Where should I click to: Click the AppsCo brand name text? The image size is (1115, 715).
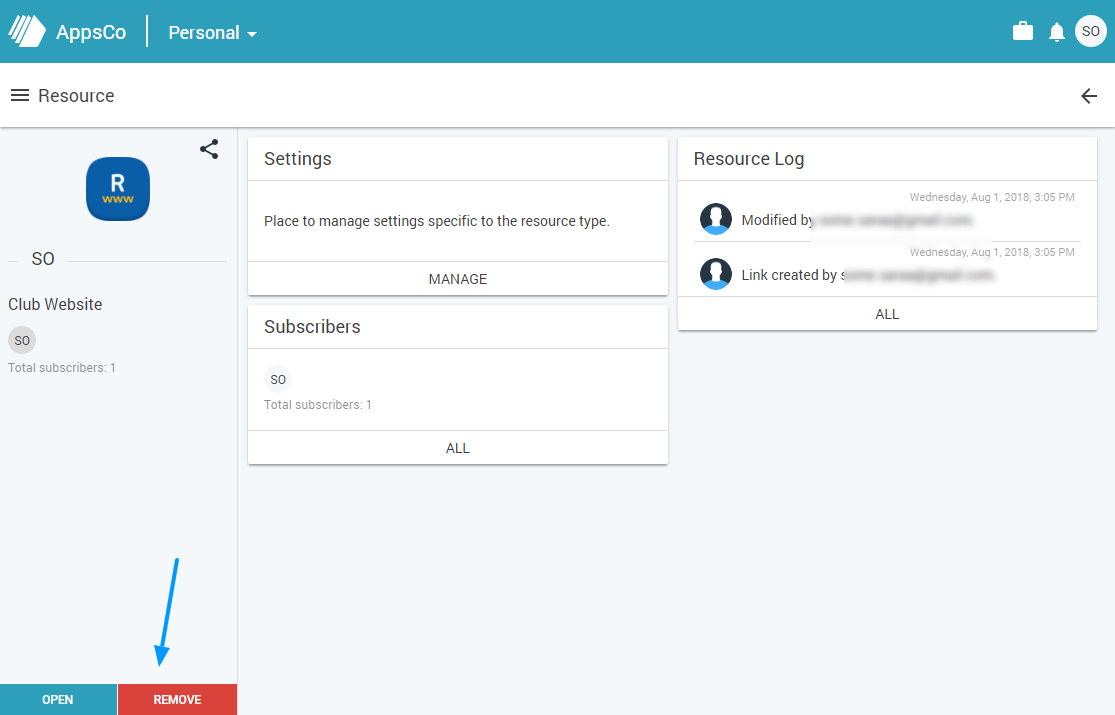tap(91, 33)
